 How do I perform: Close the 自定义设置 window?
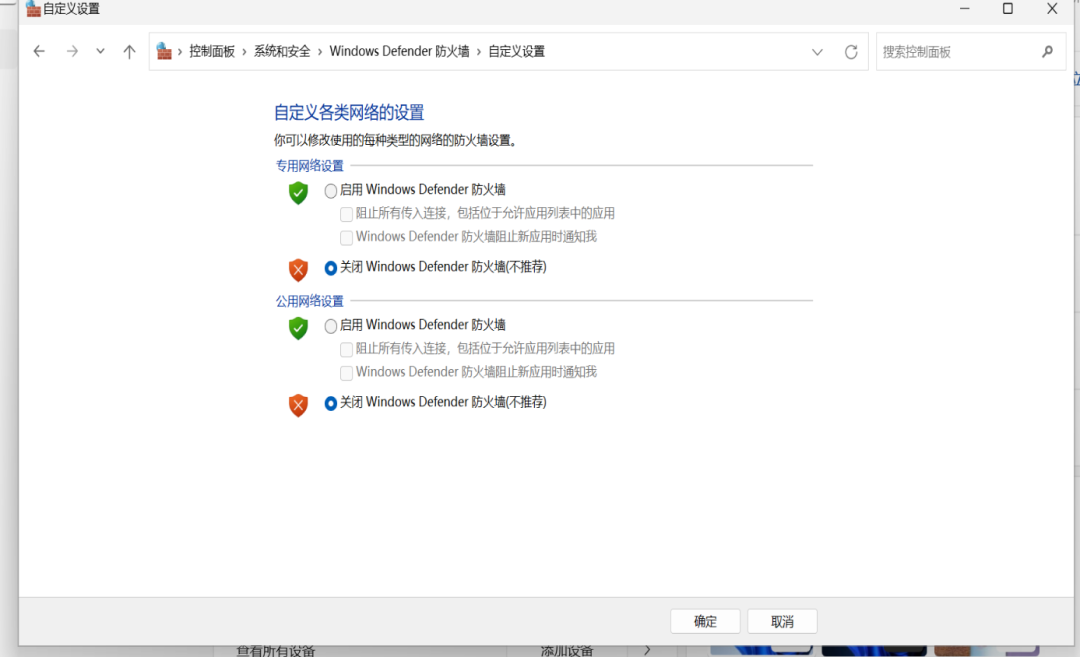(1052, 8)
